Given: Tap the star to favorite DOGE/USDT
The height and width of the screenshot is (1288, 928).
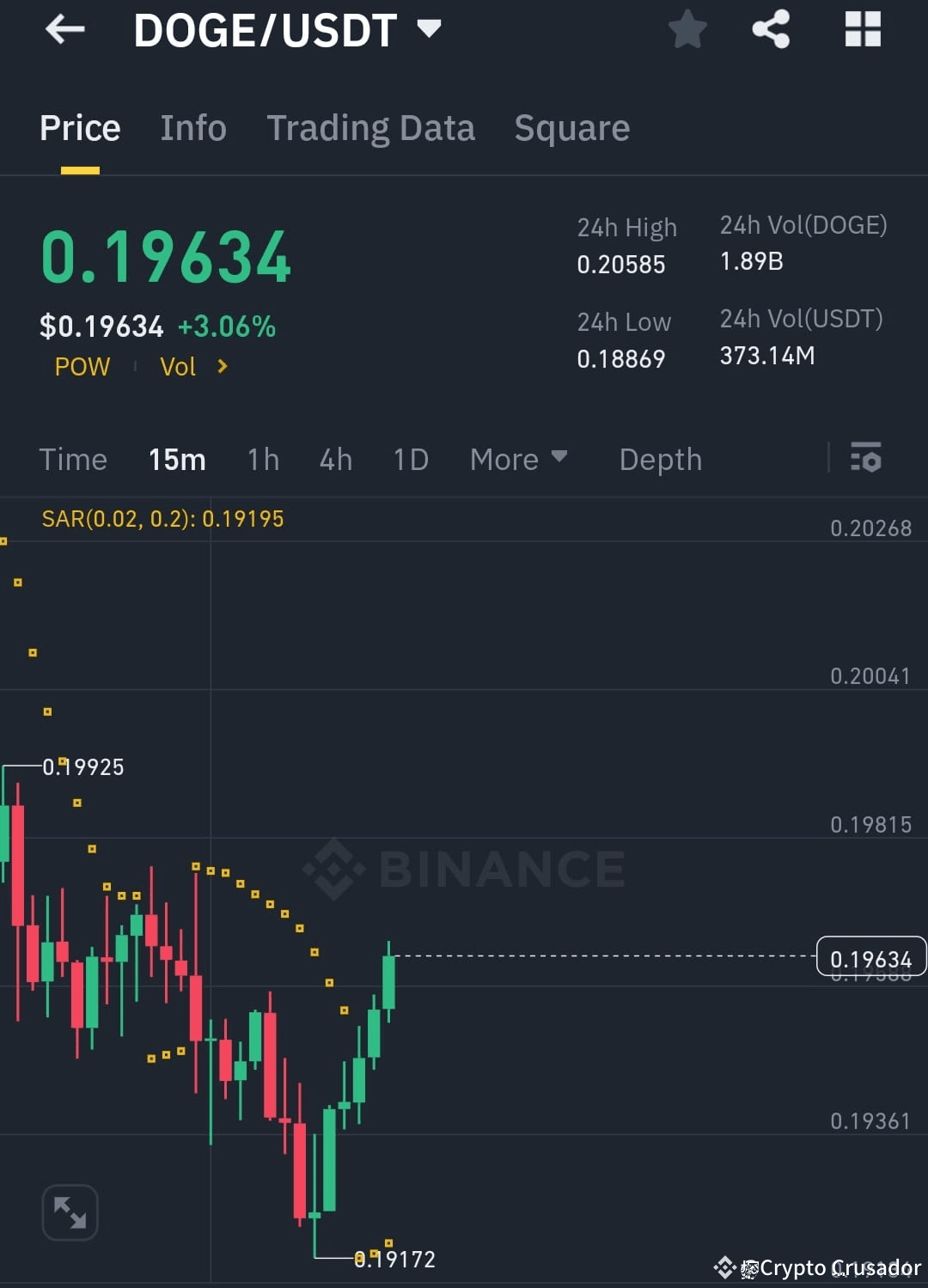Looking at the screenshot, I should click(687, 29).
